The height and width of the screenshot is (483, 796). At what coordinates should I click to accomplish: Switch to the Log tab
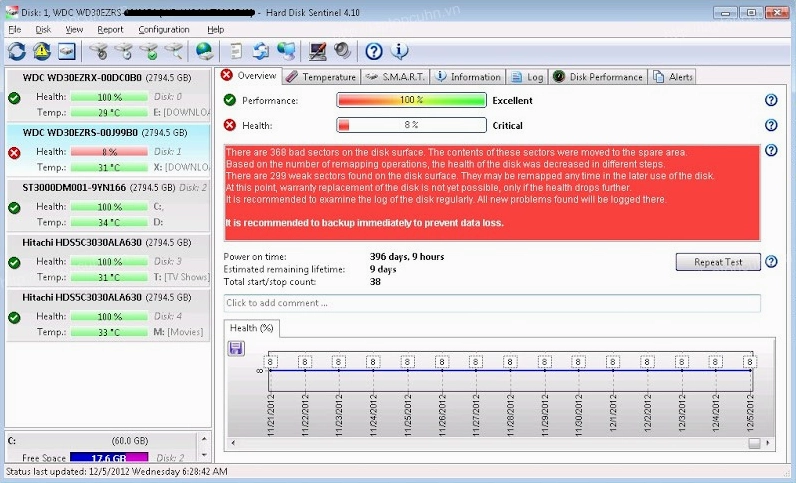tap(527, 77)
